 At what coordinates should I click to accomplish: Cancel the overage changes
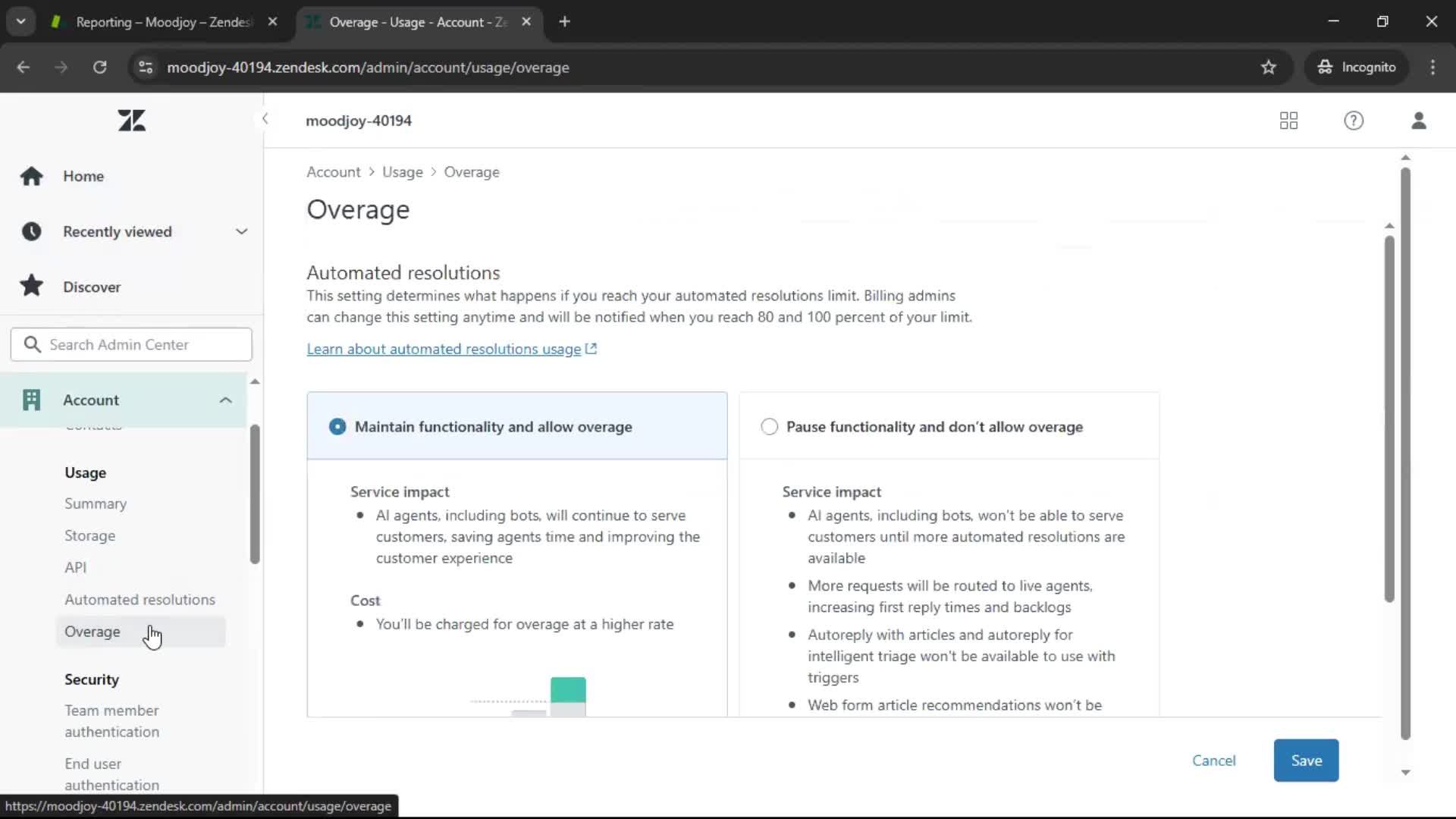[1213, 760]
